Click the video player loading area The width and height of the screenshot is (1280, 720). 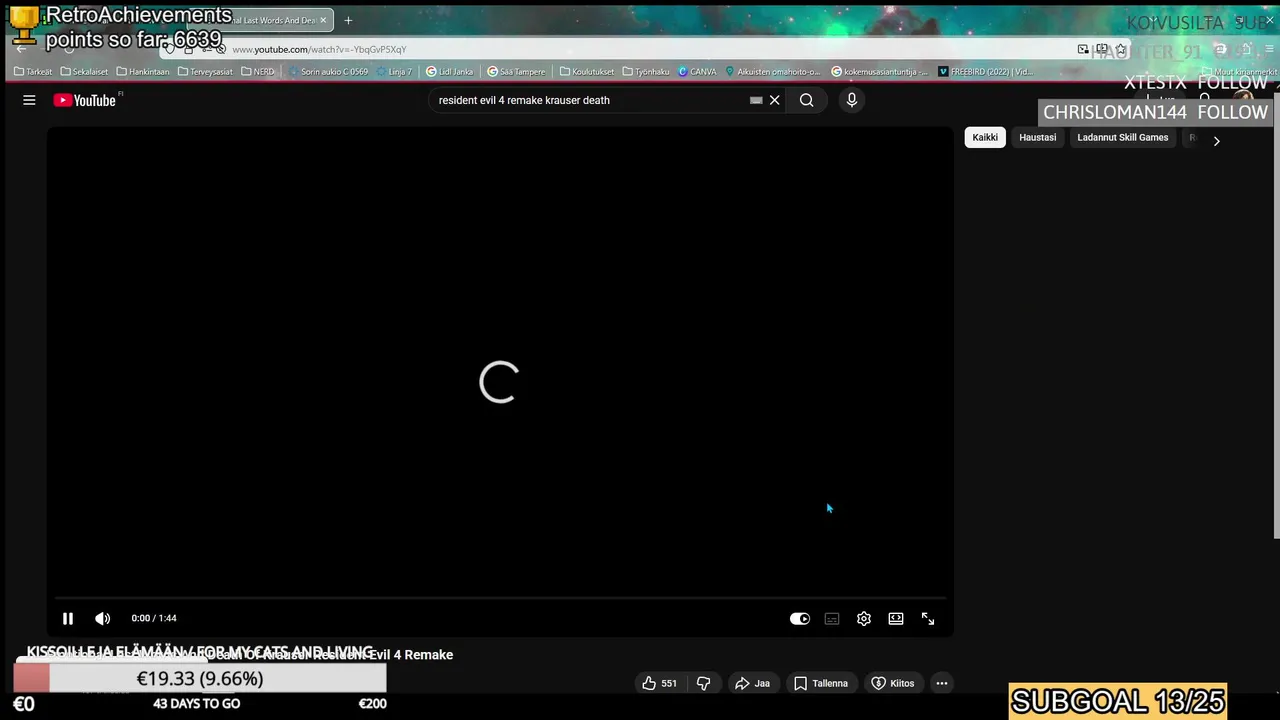[499, 382]
